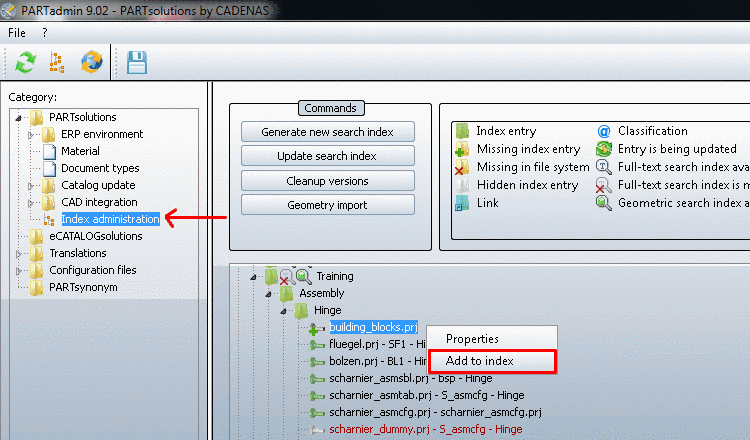Screen dimensions: 750x440
Task: Open the ? help menu
Action: [44, 33]
